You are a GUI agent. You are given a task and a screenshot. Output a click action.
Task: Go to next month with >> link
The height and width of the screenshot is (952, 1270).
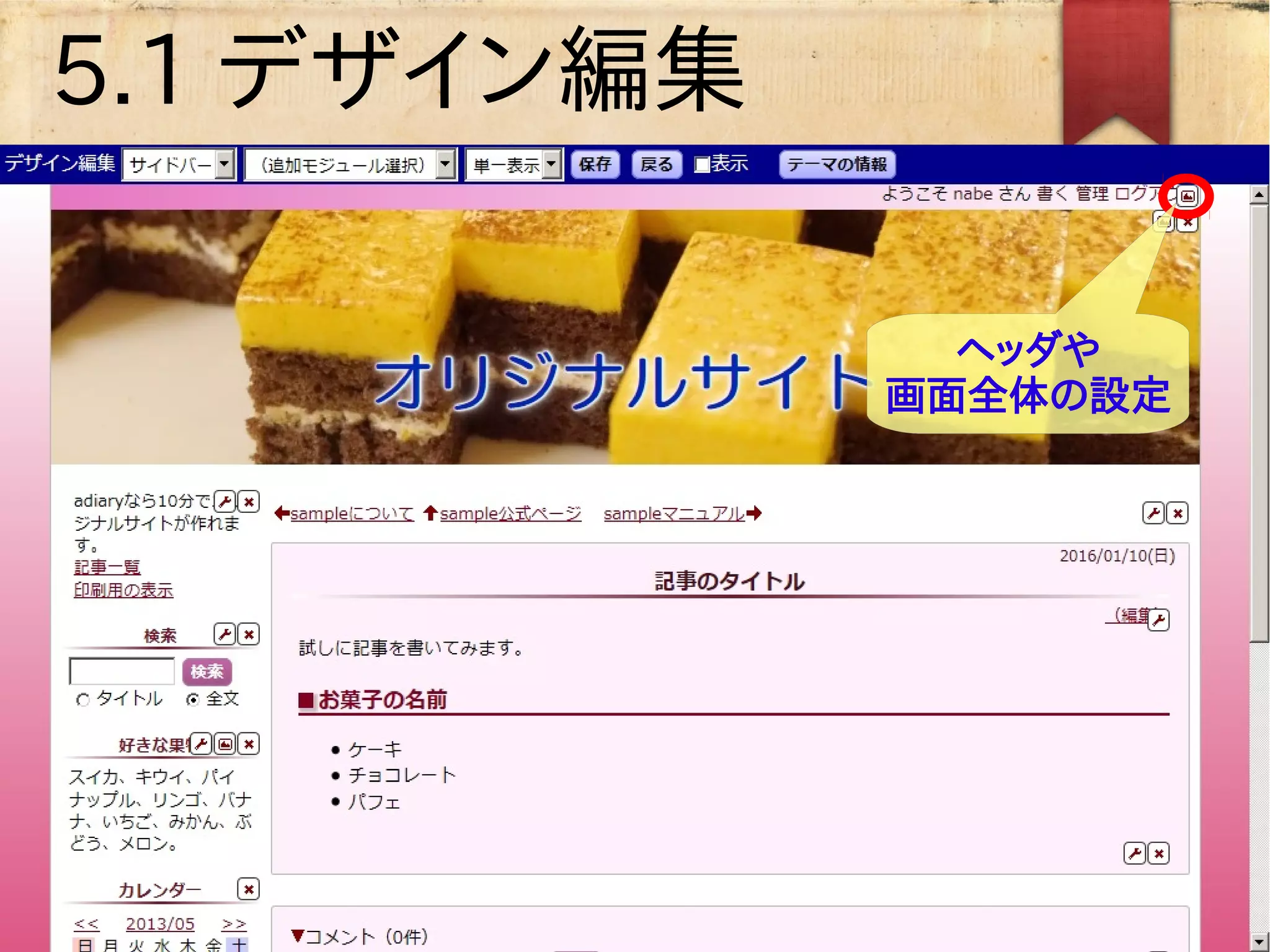pyautogui.click(x=234, y=924)
